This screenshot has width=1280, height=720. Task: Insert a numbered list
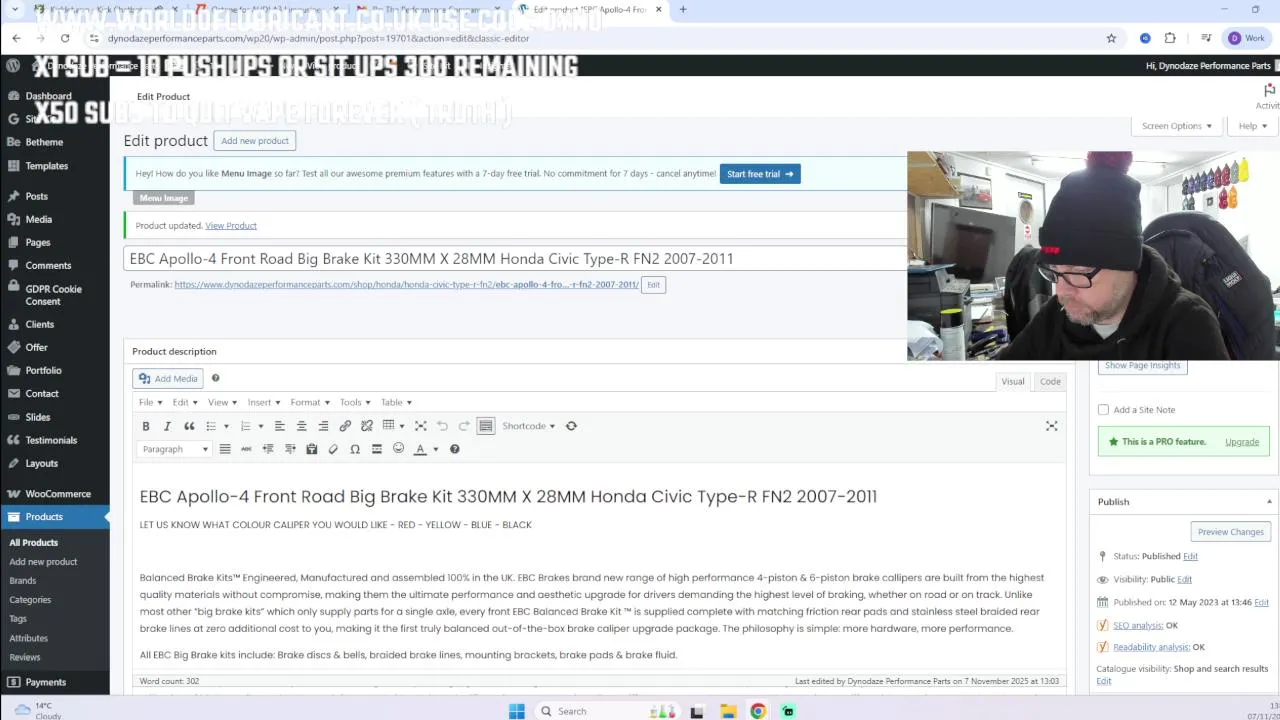coord(246,426)
